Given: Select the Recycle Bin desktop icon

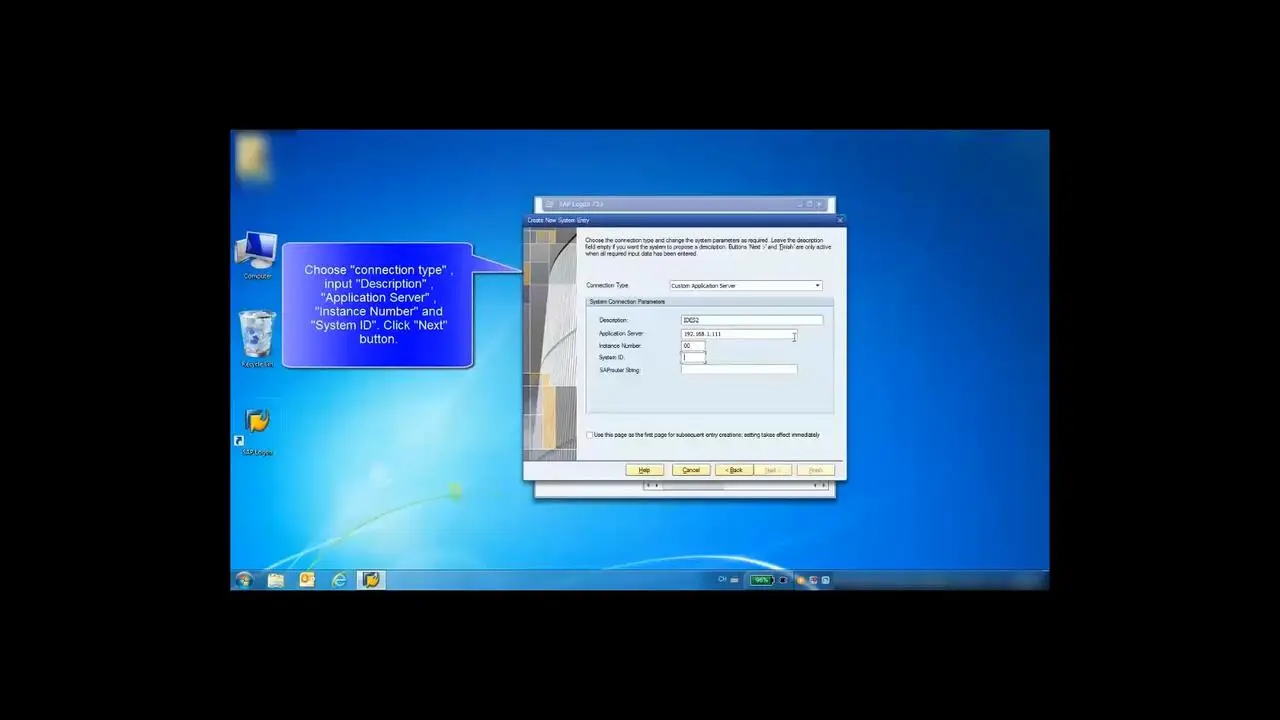Looking at the screenshot, I should (257, 339).
